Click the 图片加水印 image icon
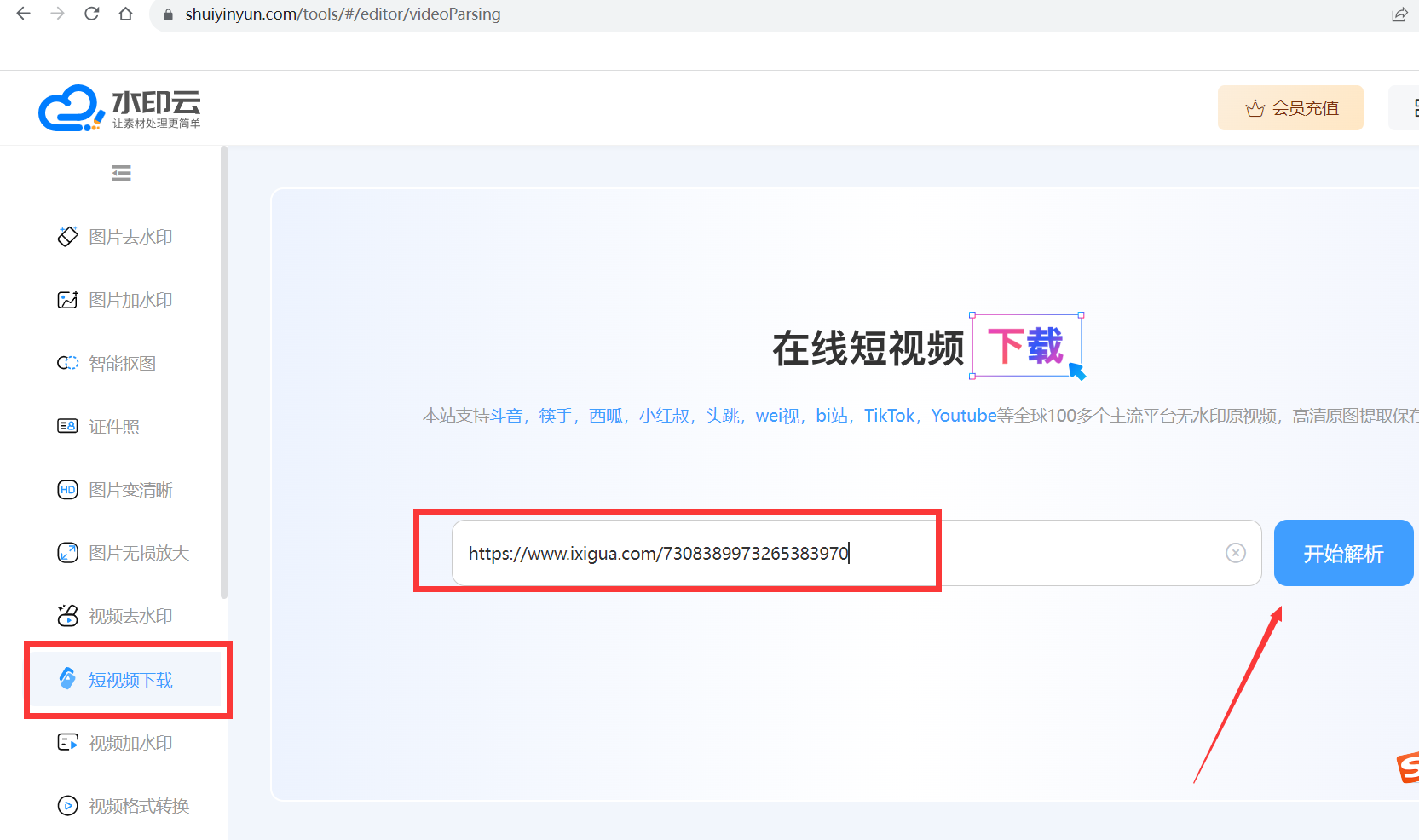 point(67,300)
